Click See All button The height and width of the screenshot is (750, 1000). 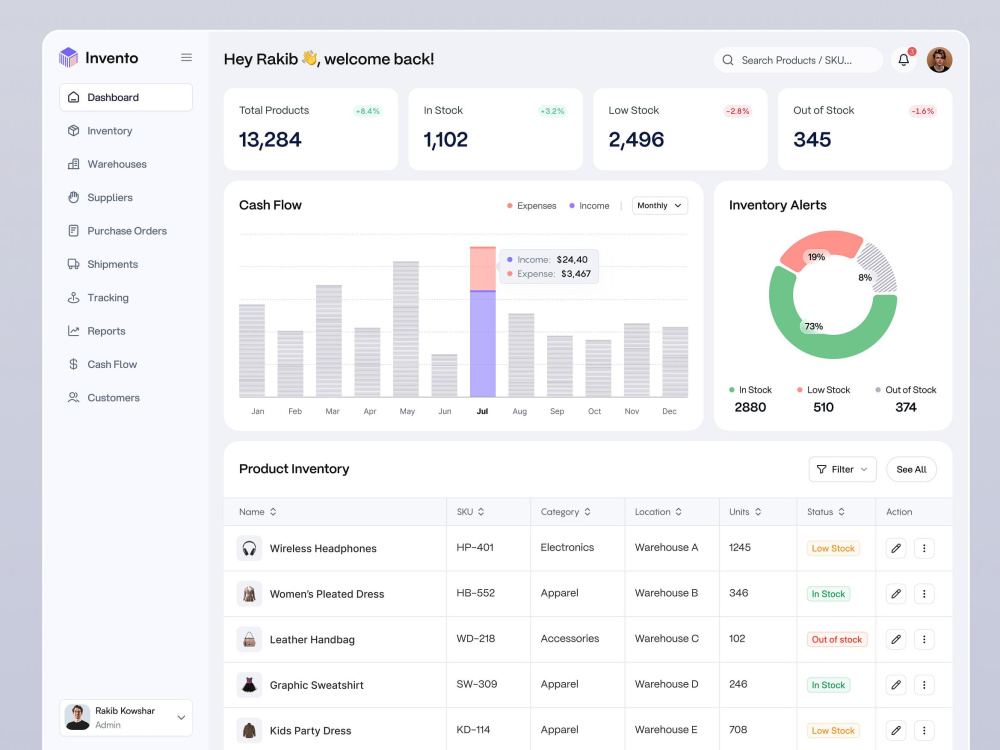(x=911, y=469)
